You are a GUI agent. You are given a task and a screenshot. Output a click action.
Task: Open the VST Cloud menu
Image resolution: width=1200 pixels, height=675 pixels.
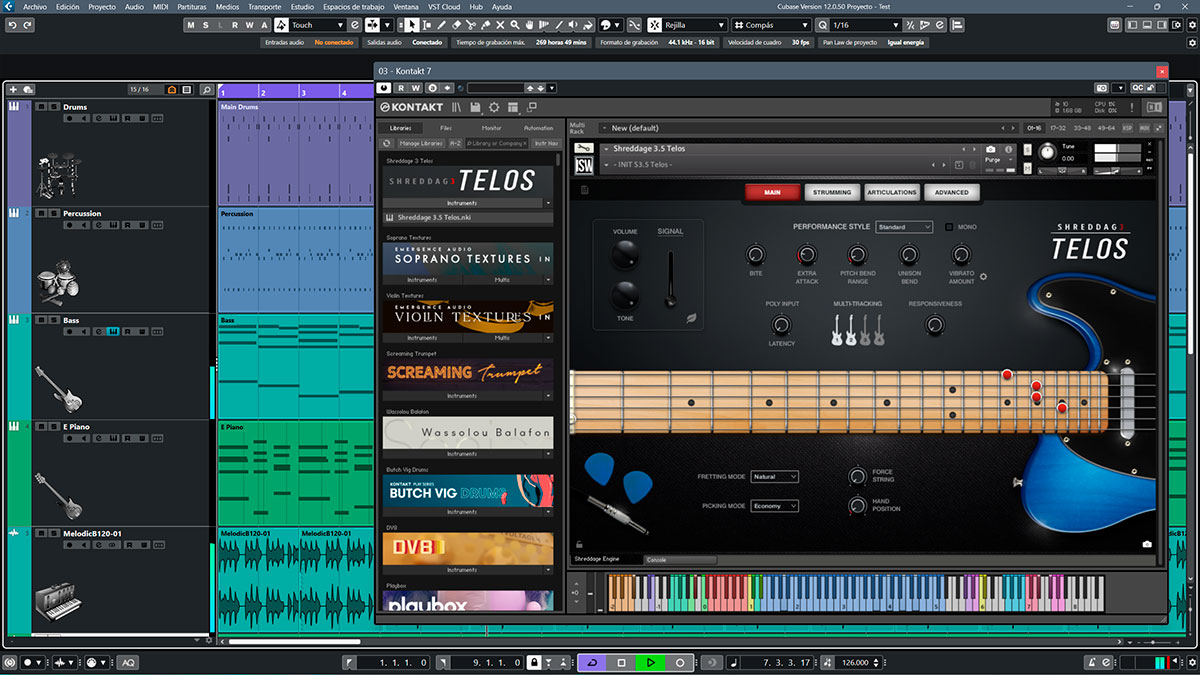click(442, 6)
